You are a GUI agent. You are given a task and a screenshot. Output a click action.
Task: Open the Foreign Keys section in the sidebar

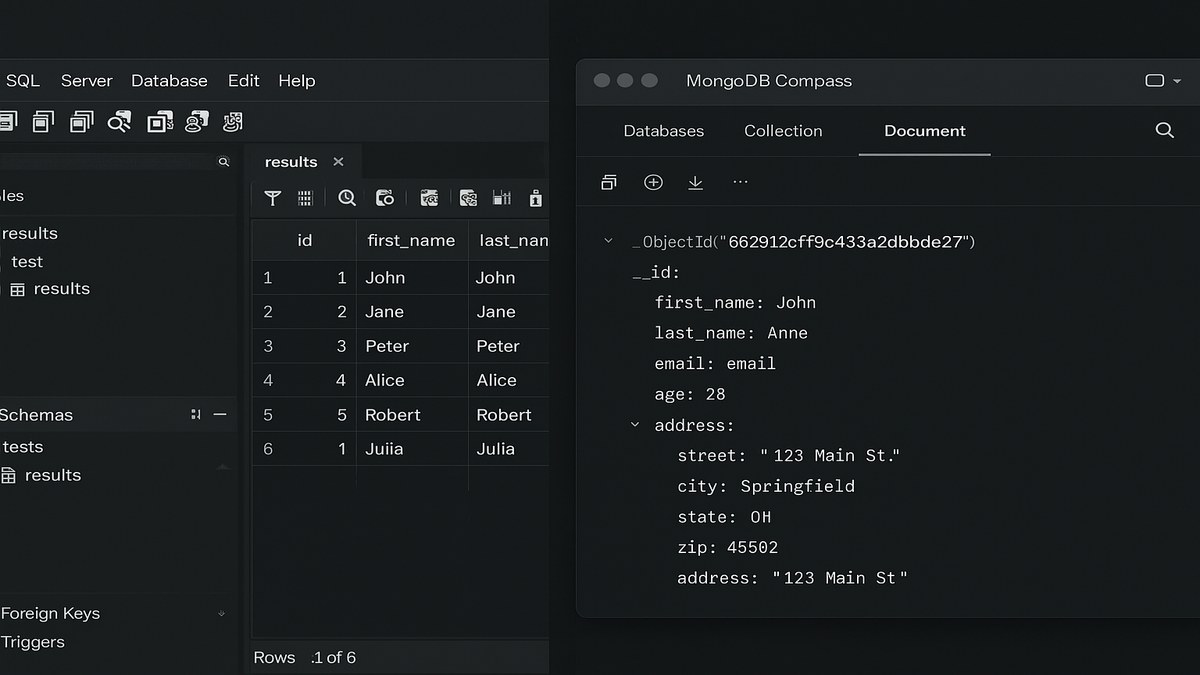[51, 613]
